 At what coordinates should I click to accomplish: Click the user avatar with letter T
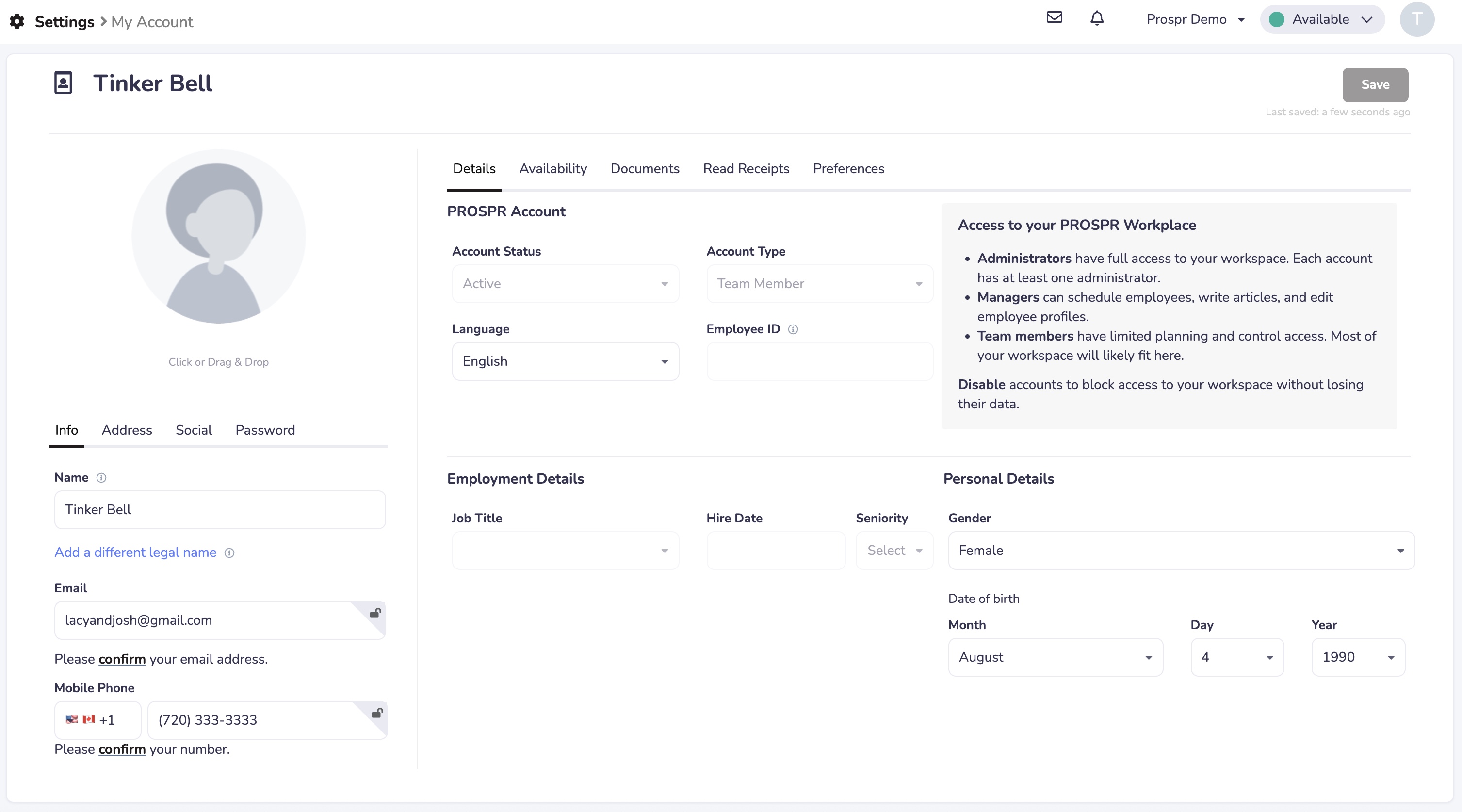[x=1416, y=19]
